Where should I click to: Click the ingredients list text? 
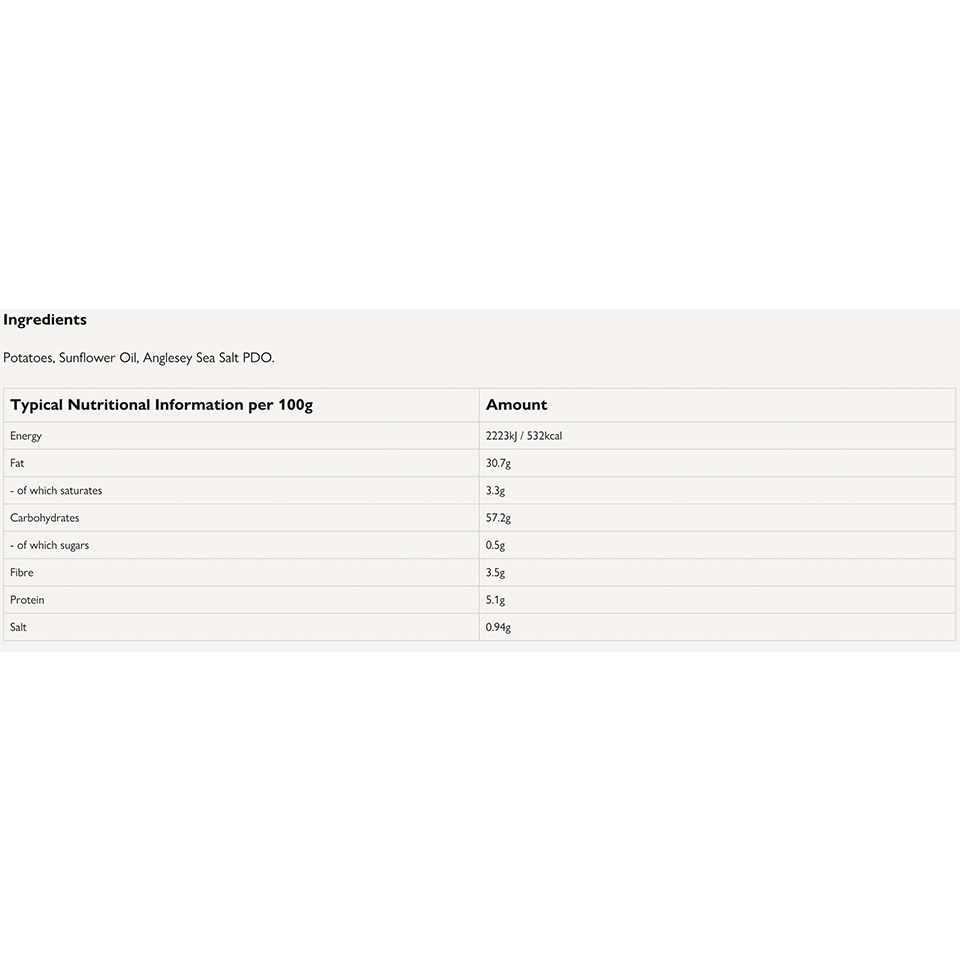click(x=138, y=357)
